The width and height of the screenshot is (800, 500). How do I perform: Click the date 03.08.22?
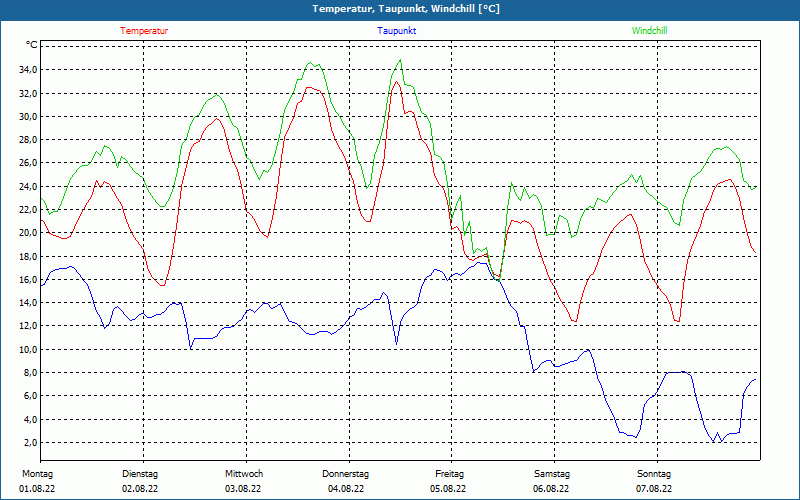pyautogui.click(x=243, y=489)
